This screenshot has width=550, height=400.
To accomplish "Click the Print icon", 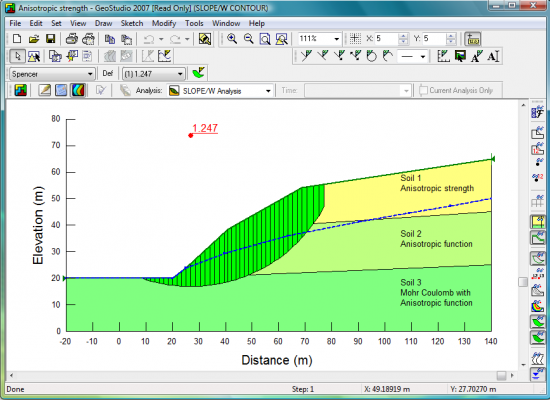I will (x=72, y=39).
